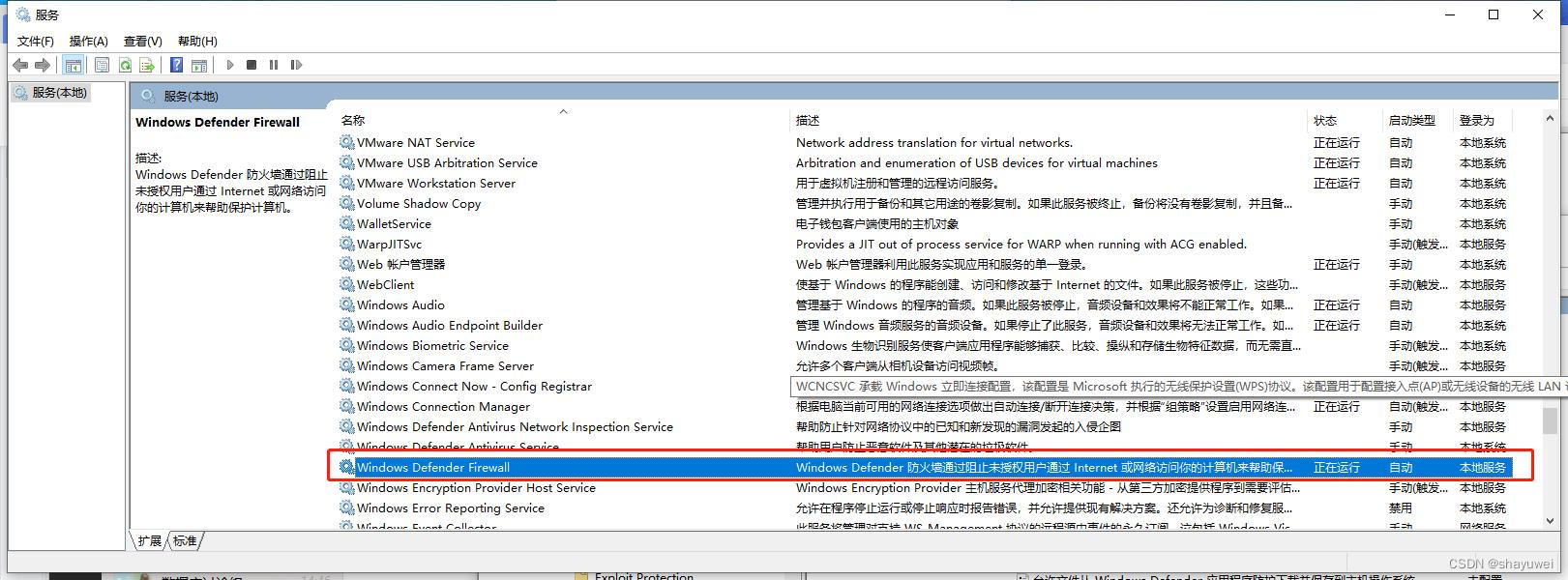
Task: Open the 操作(A) menu
Action: tap(89, 41)
